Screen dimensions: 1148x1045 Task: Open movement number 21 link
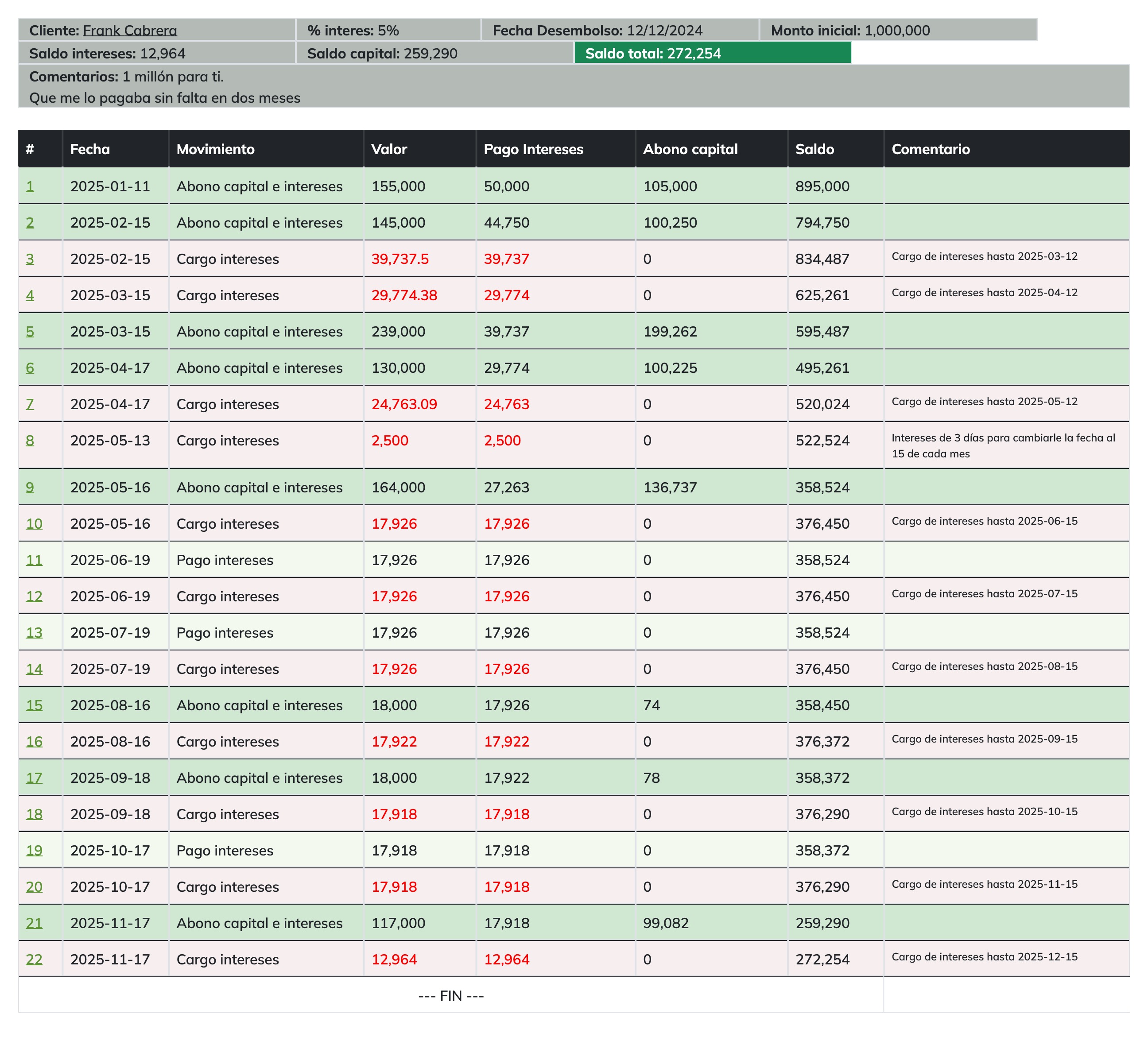point(34,923)
